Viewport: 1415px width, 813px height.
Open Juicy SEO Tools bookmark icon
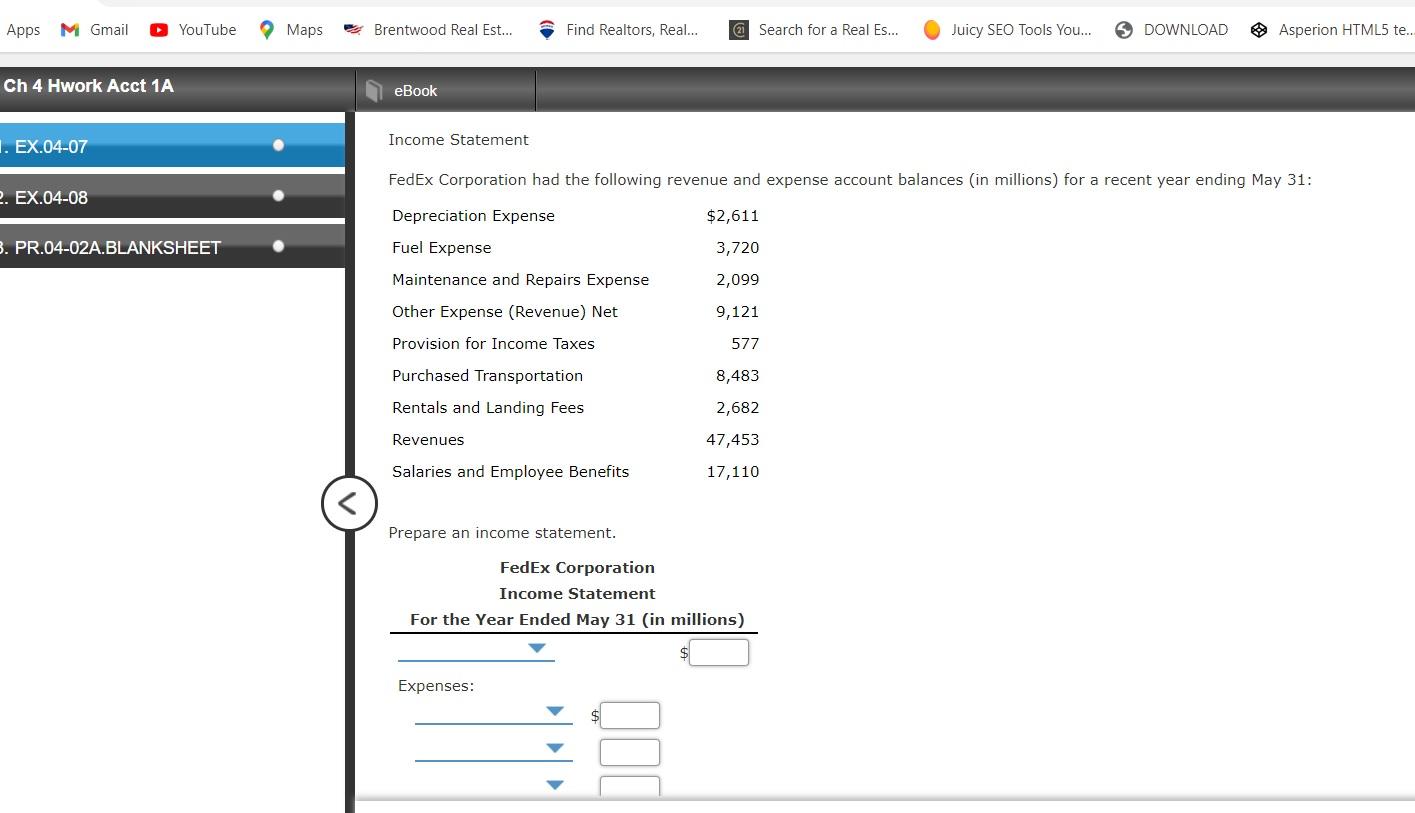931,30
